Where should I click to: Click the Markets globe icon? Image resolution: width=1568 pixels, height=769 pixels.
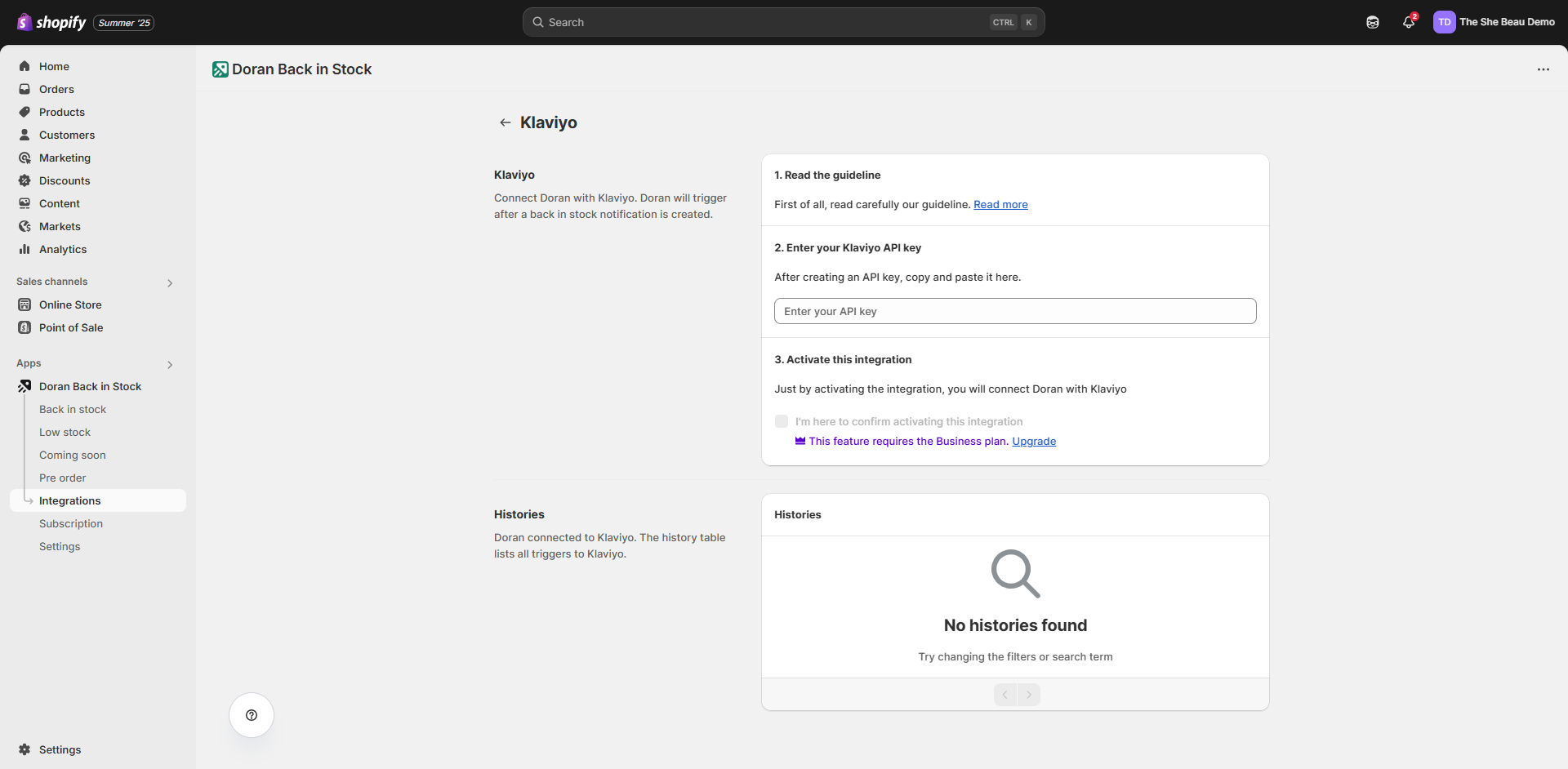(x=24, y=226)
